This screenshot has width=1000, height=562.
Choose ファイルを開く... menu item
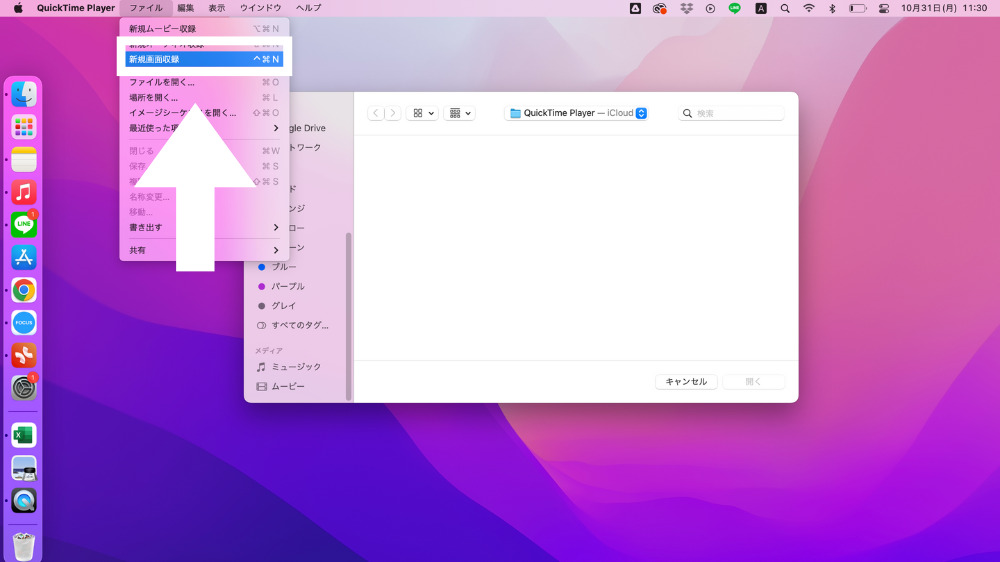coord(204,82)
